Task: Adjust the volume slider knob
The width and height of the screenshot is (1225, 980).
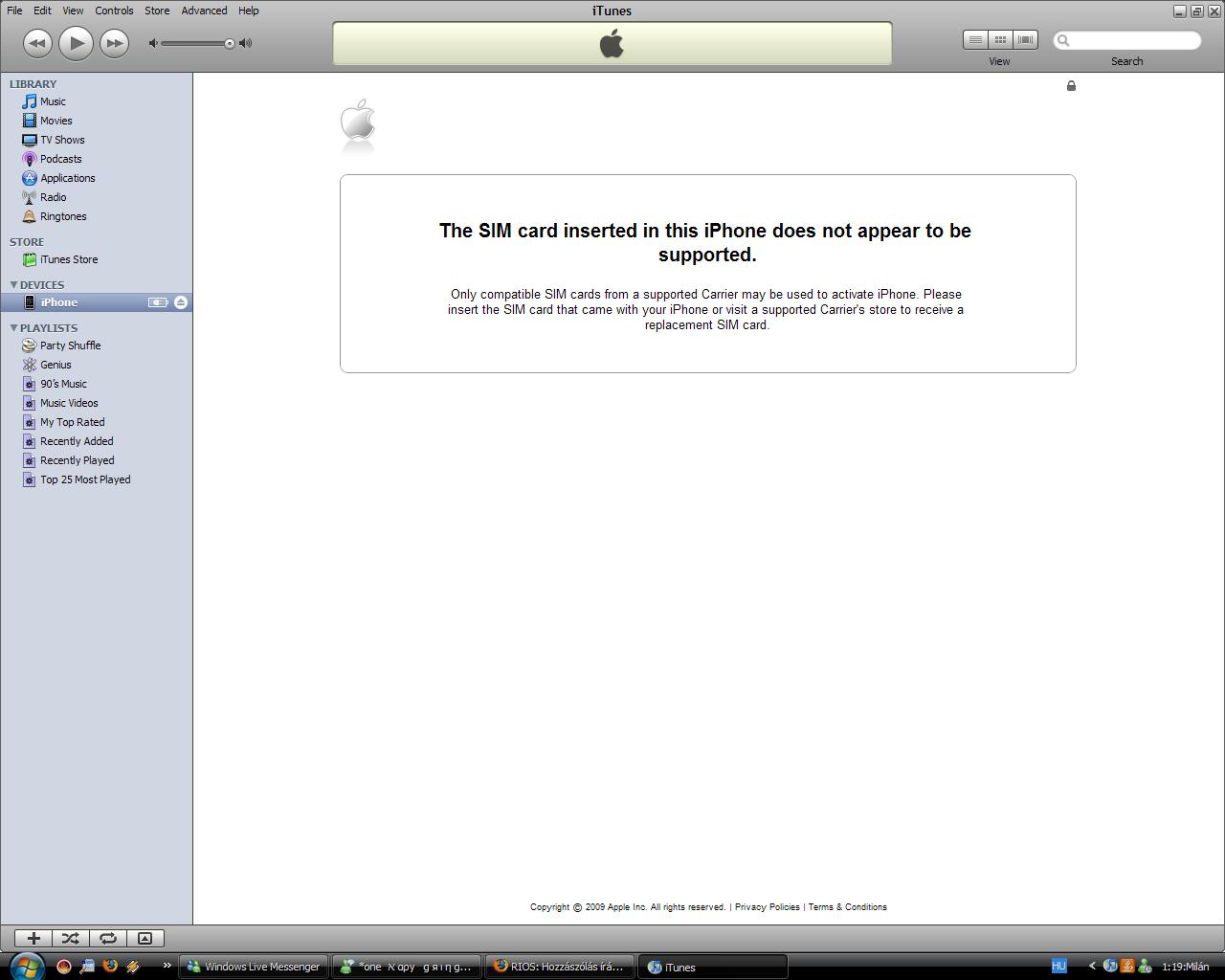Action: tap(230, 43)
